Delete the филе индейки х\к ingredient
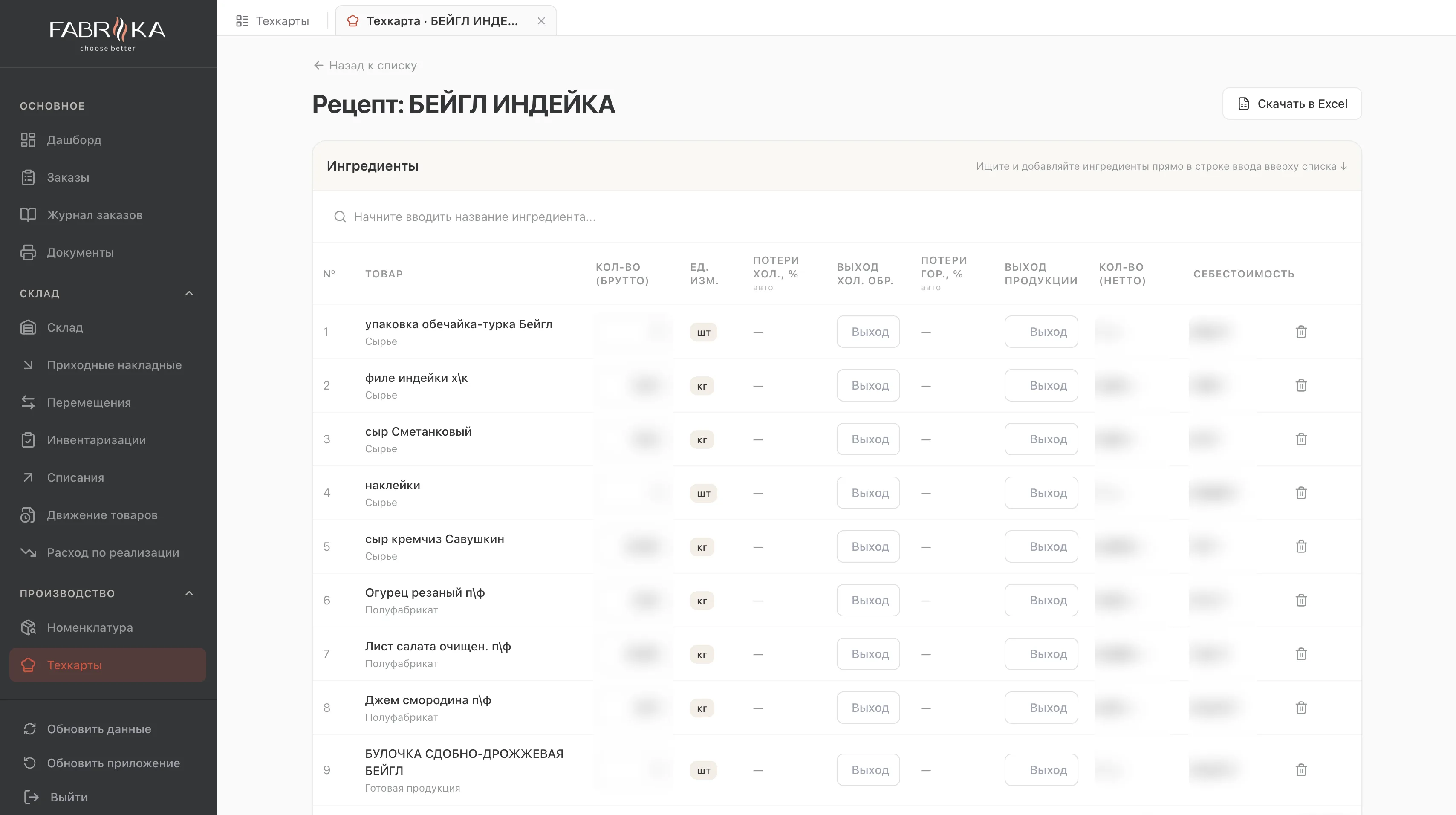Image resolution: width=1456 pixels, height=815 pixels. [1300, 385]
